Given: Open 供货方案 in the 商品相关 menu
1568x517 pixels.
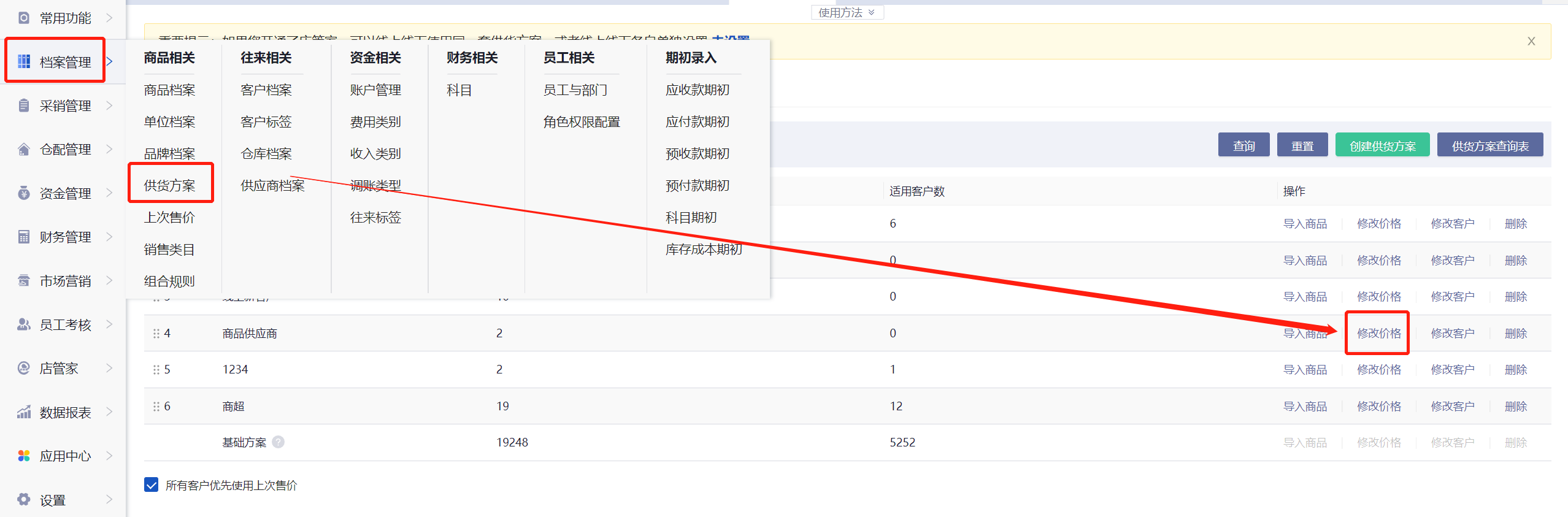Looking at the screenshot, I should point(169,185).
